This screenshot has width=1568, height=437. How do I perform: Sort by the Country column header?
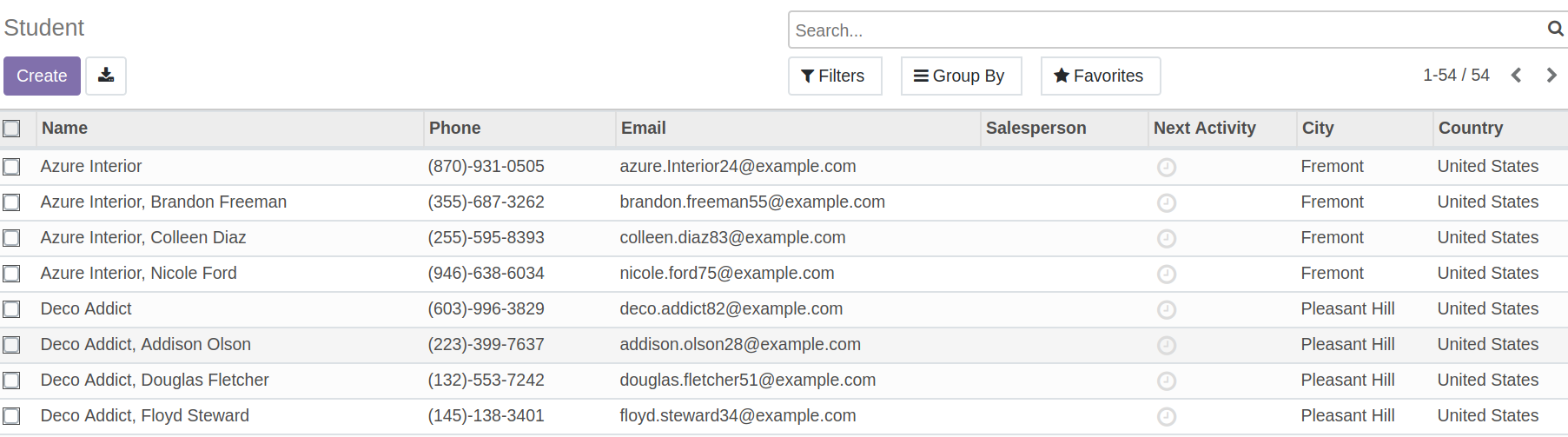click(1470, 128)
